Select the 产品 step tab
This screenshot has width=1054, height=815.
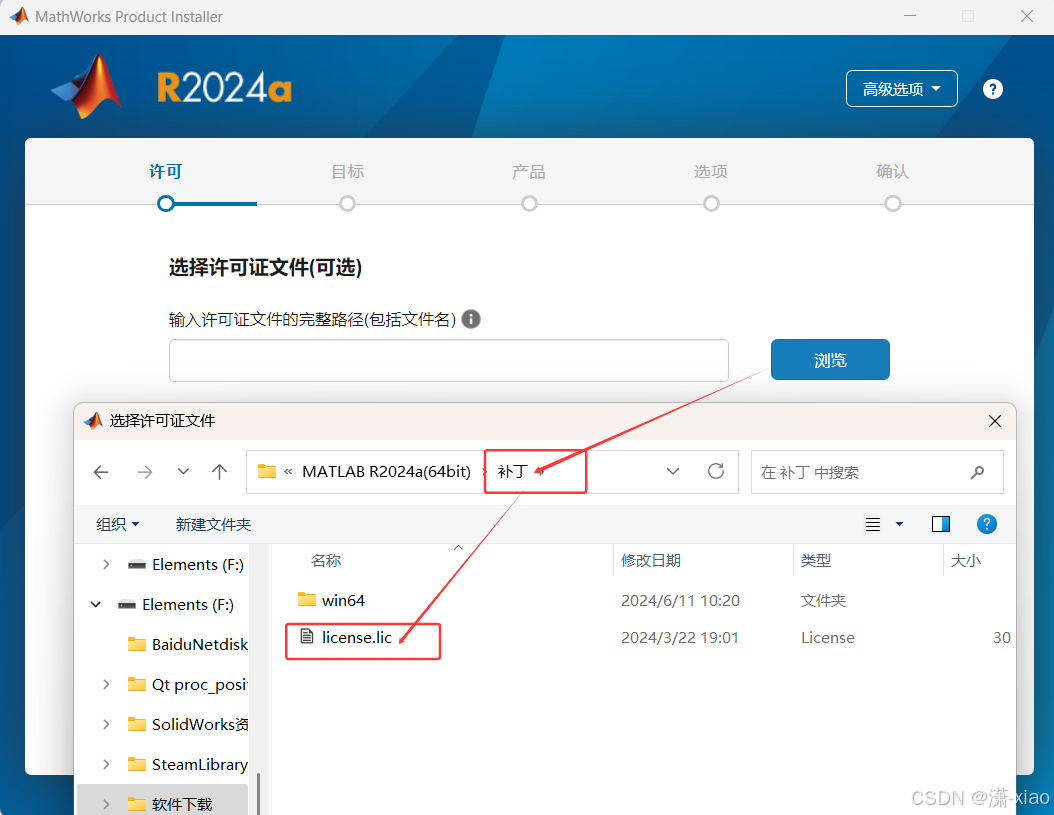(x=529, y=171)
